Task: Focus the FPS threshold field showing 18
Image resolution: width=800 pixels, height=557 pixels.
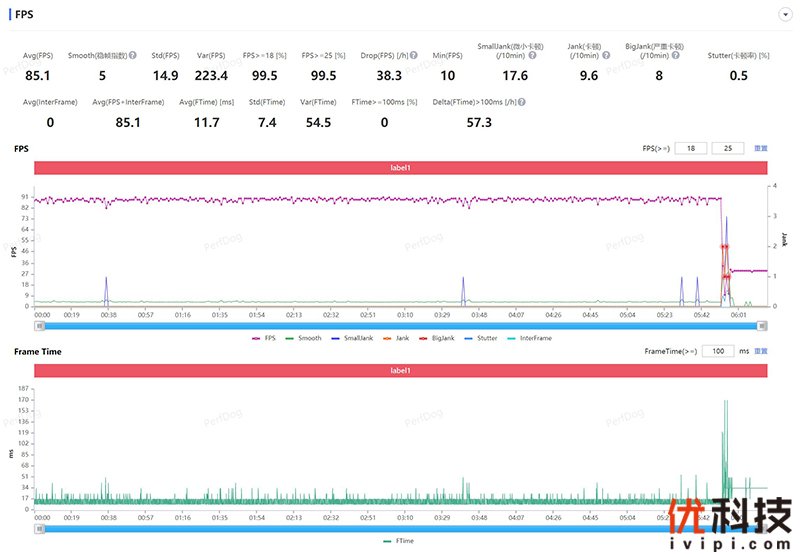Action: point(690,148)
